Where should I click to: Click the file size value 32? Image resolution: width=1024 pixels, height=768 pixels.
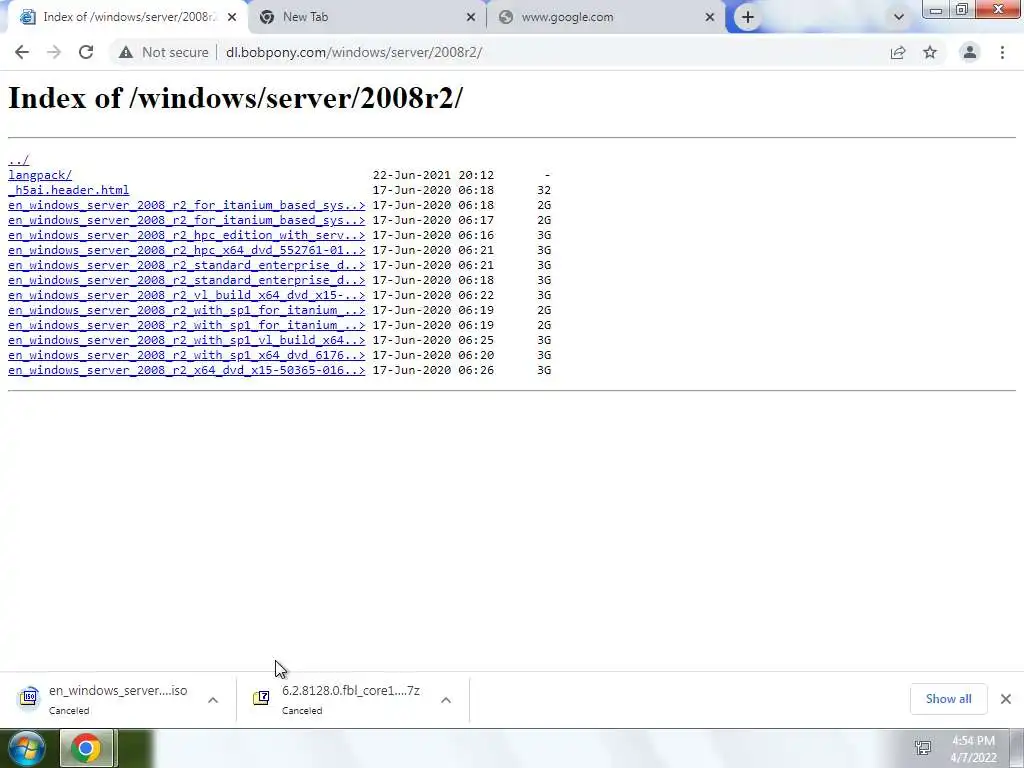[x=544, y=190]
